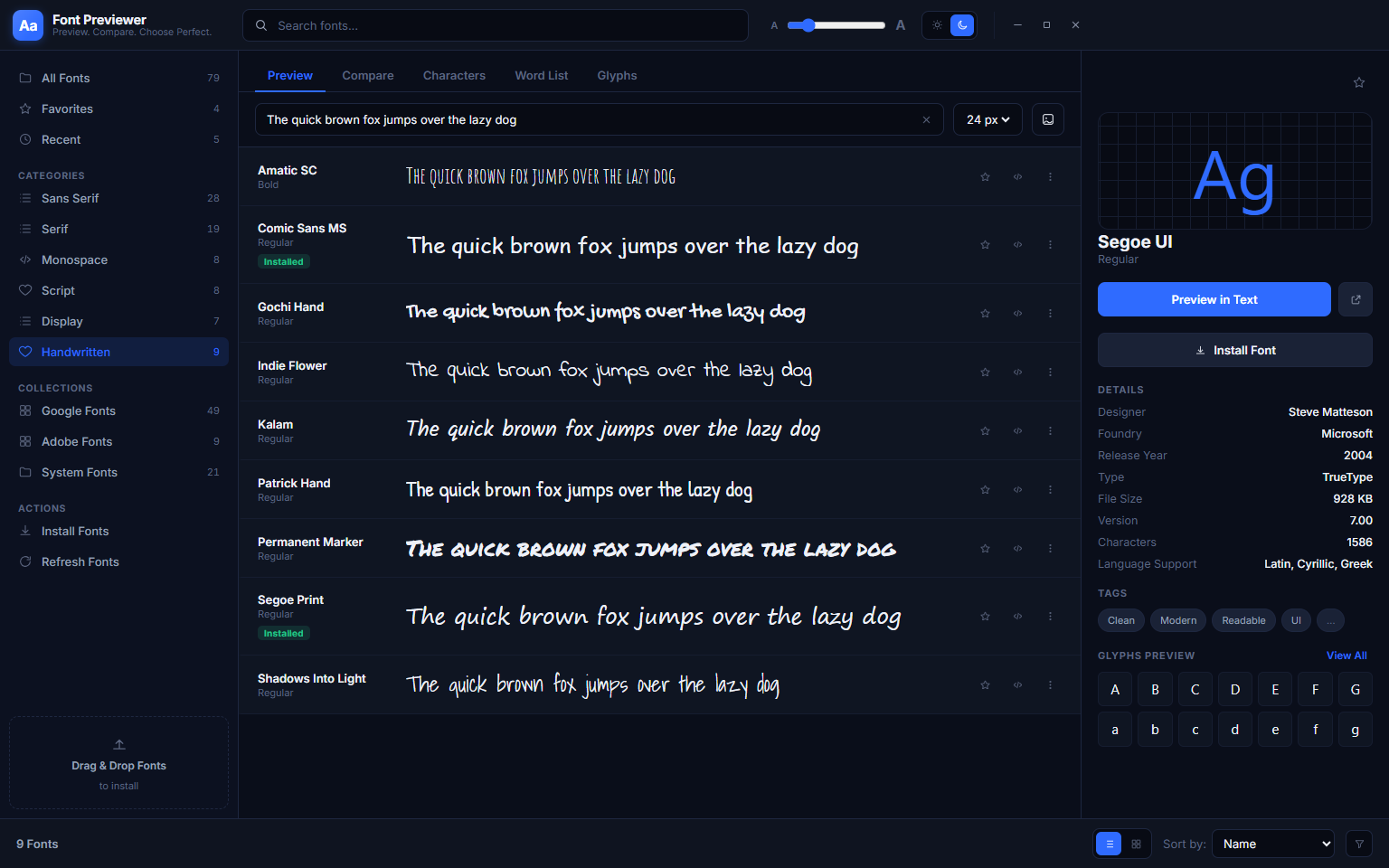
Task: Click the Install Font button
Action: tap(1235, 350)
